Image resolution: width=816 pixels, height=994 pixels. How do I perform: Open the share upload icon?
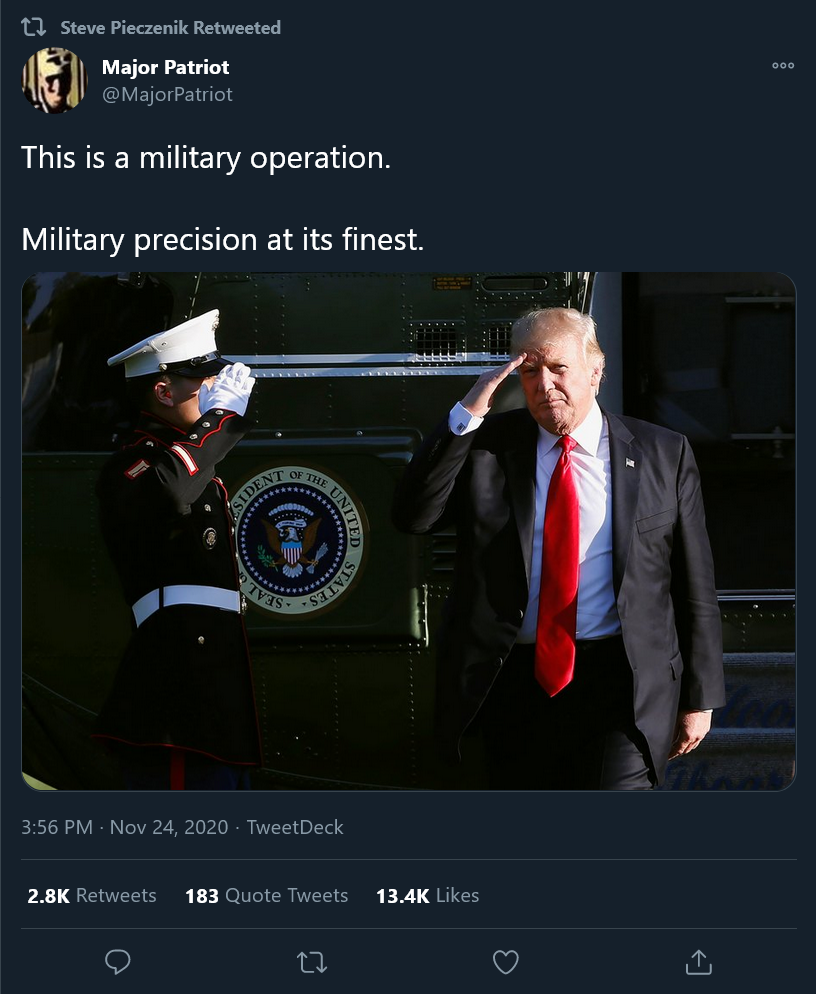point(699,962)
